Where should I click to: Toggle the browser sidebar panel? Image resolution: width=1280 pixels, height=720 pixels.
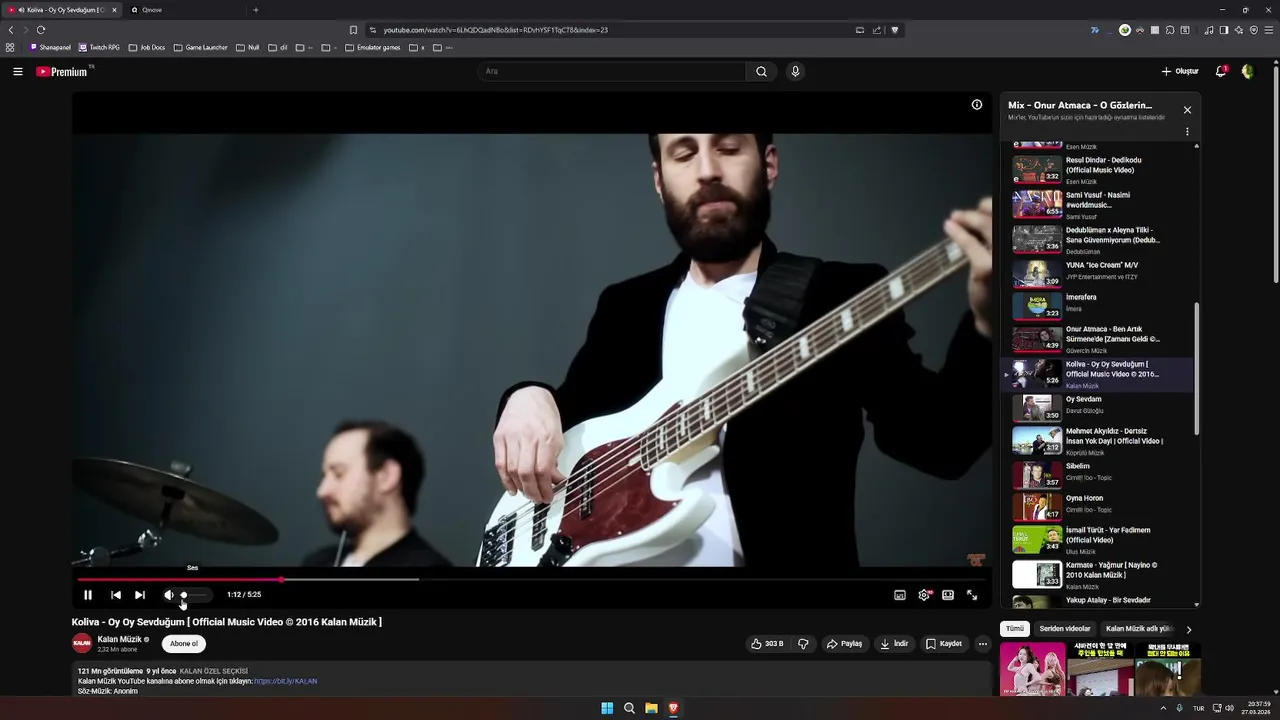point(1224,30)
